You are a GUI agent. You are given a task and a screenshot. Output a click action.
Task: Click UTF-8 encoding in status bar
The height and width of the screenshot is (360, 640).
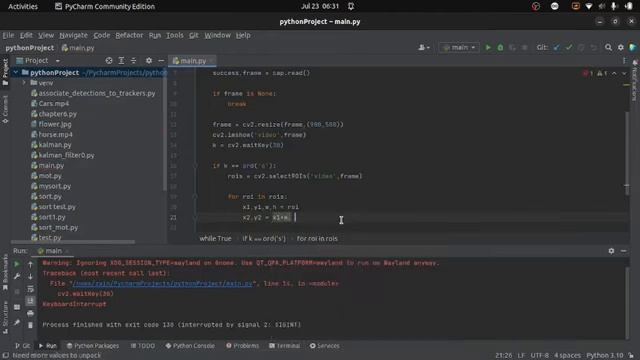click(x=540, y=356)
